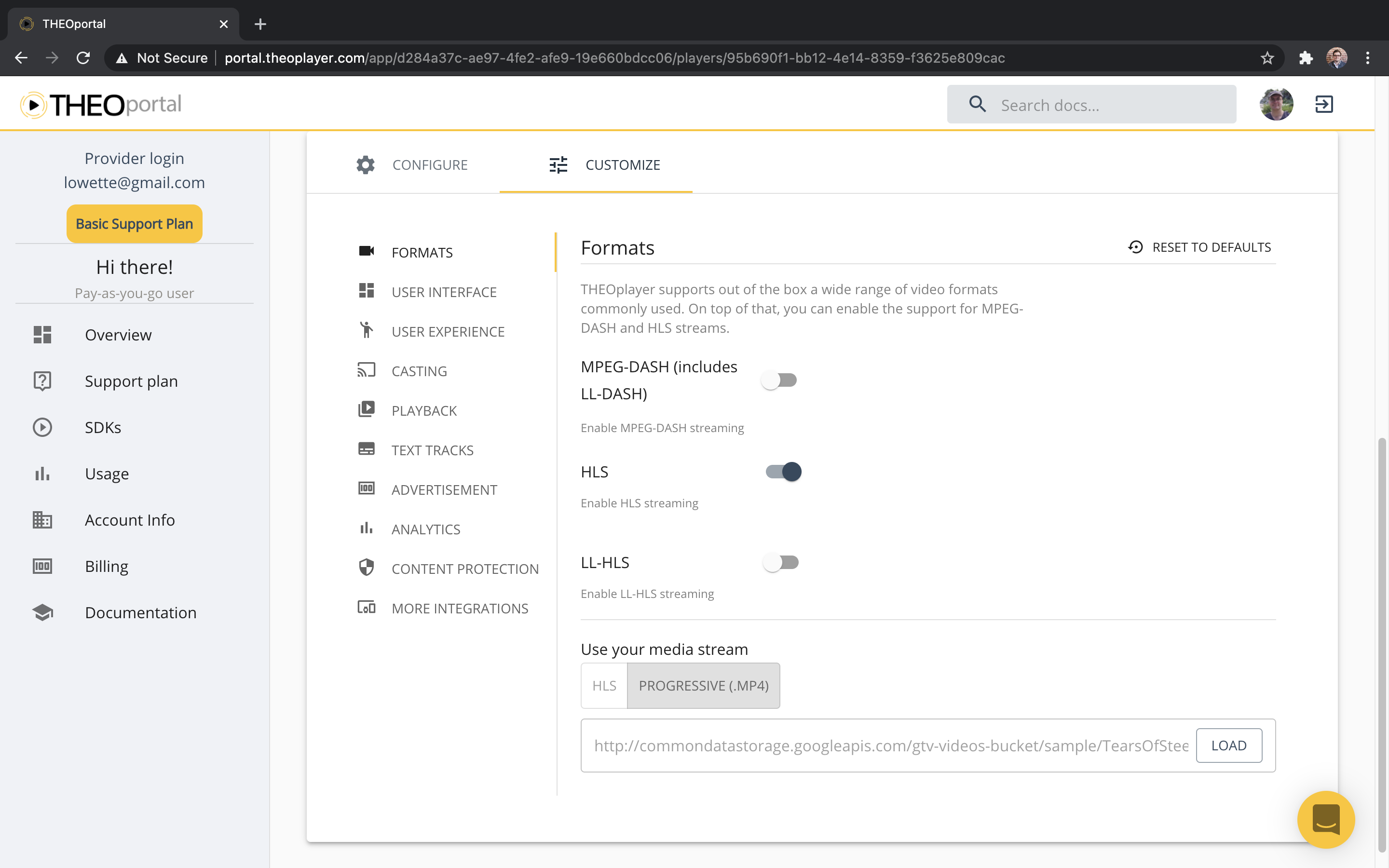
Task: Open the live chat bubble
Action: coord(1326,820)
